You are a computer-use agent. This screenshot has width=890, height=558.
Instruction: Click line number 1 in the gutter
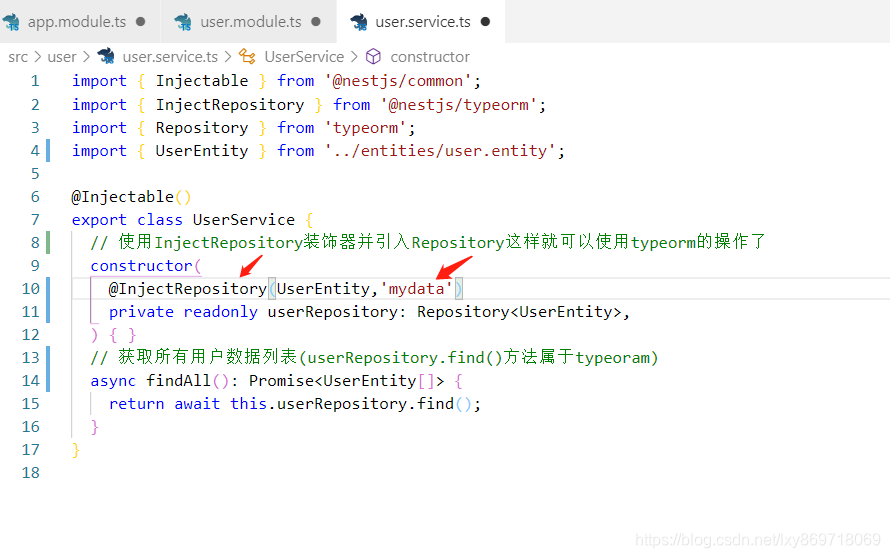point(35,81)
